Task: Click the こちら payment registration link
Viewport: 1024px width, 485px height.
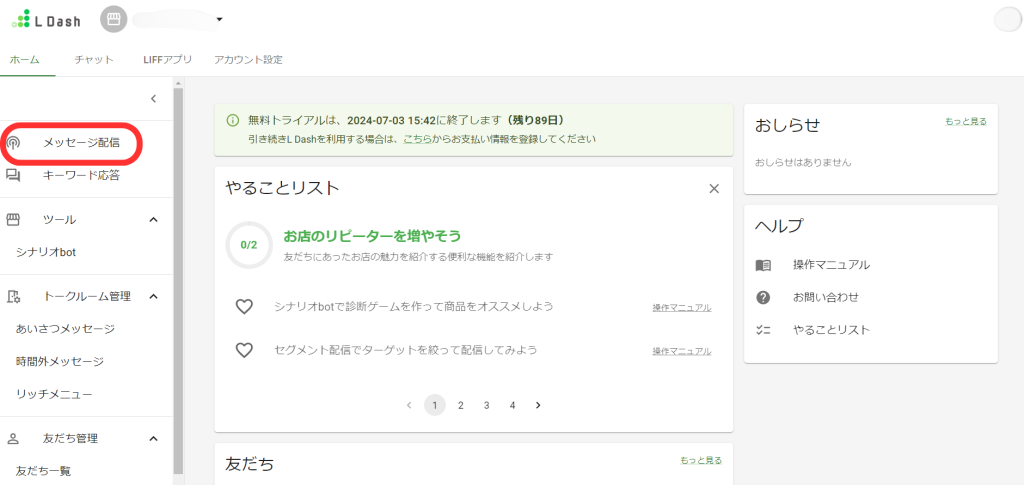Action: [419, 139]
